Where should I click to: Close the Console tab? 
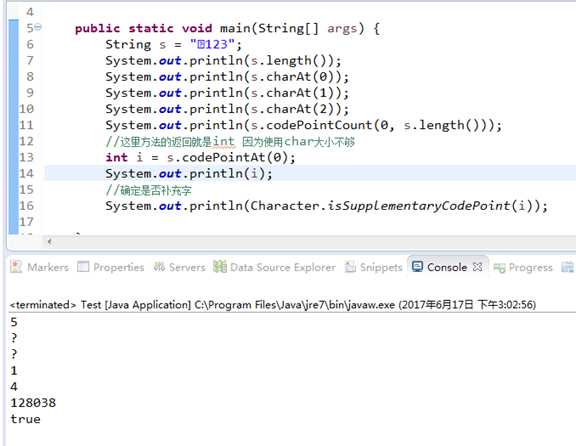[477, 267]
